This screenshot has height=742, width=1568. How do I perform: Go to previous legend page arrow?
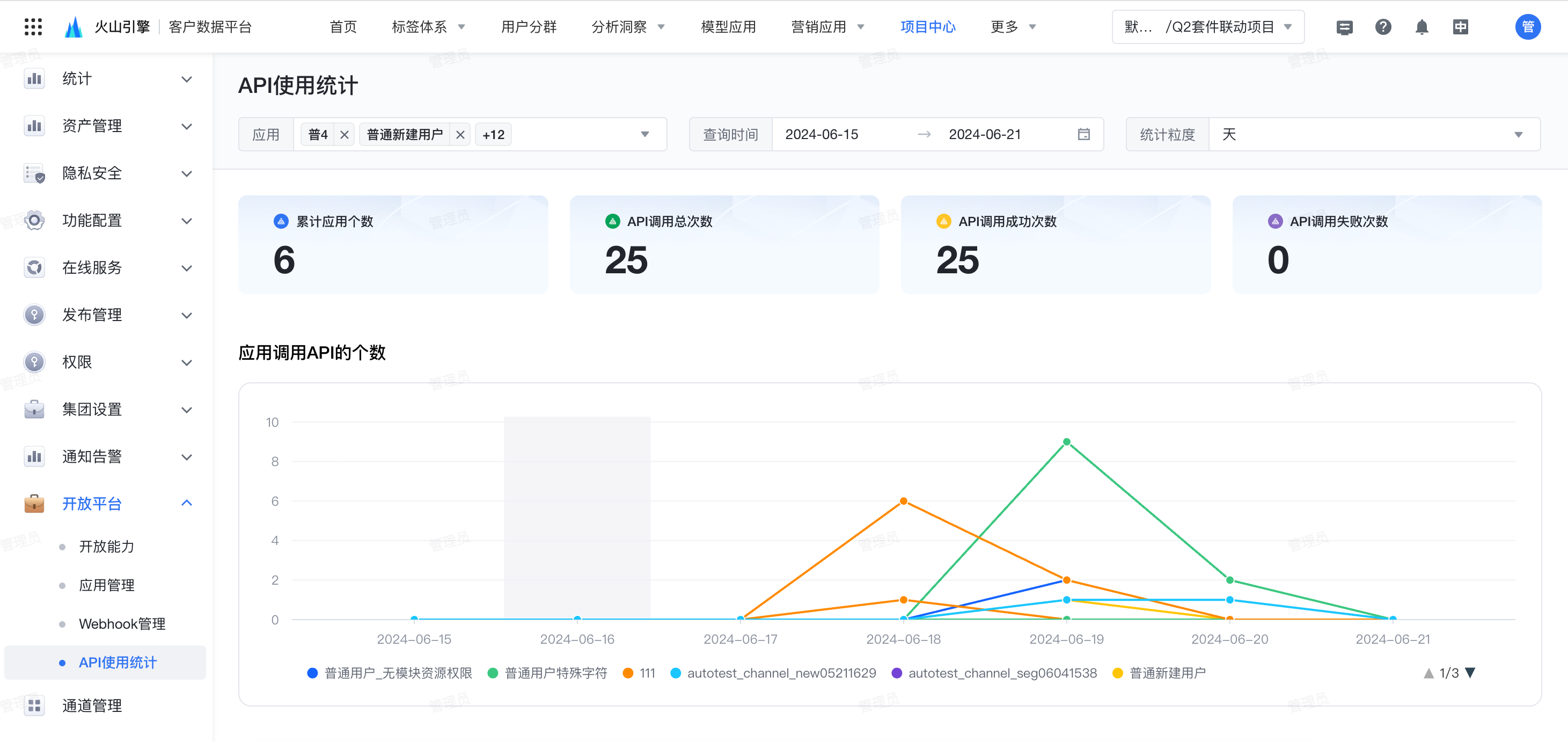(1428, 673)
